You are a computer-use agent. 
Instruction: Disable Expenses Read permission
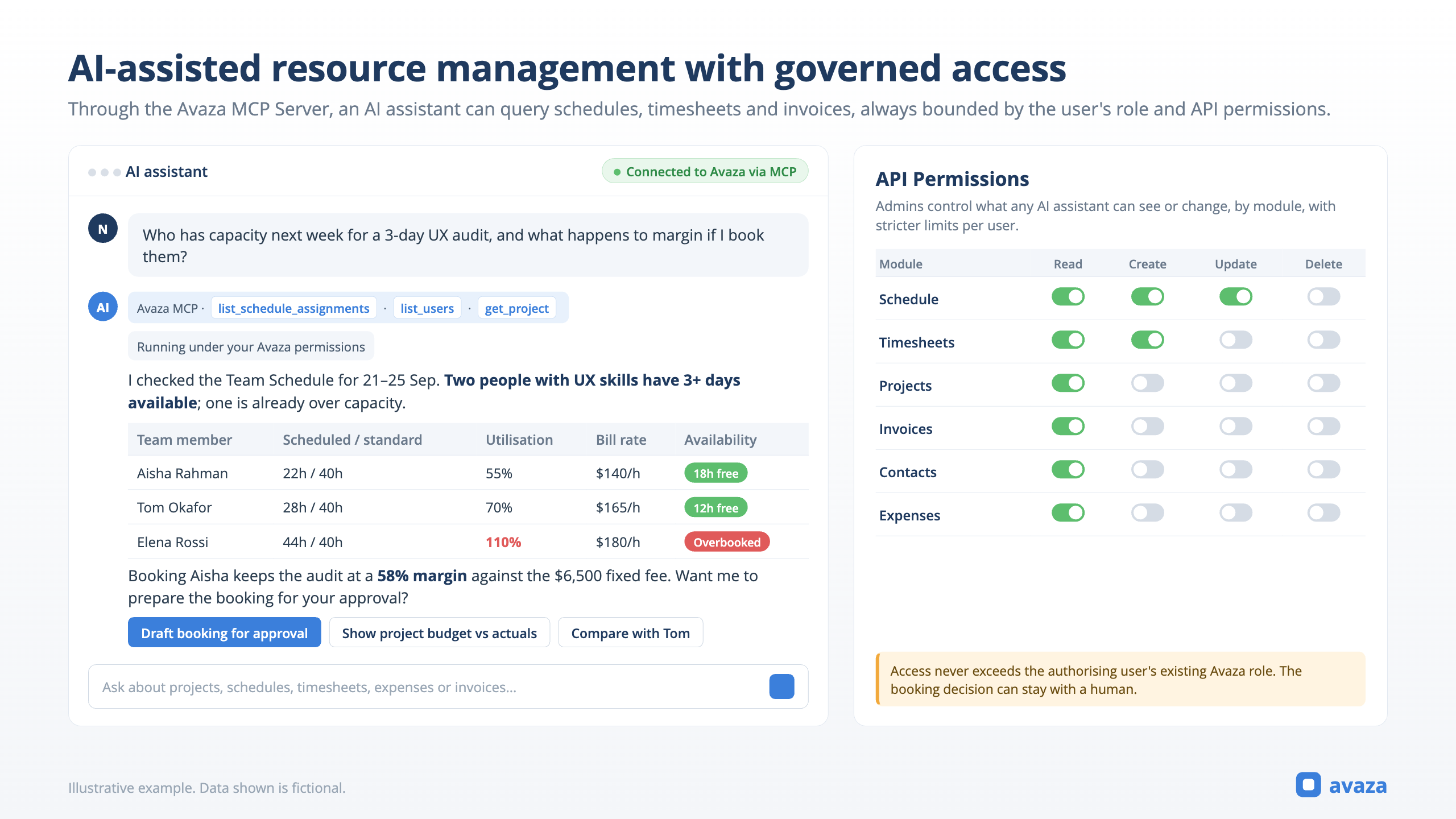pyautogui.click(x=1068, y=513)
